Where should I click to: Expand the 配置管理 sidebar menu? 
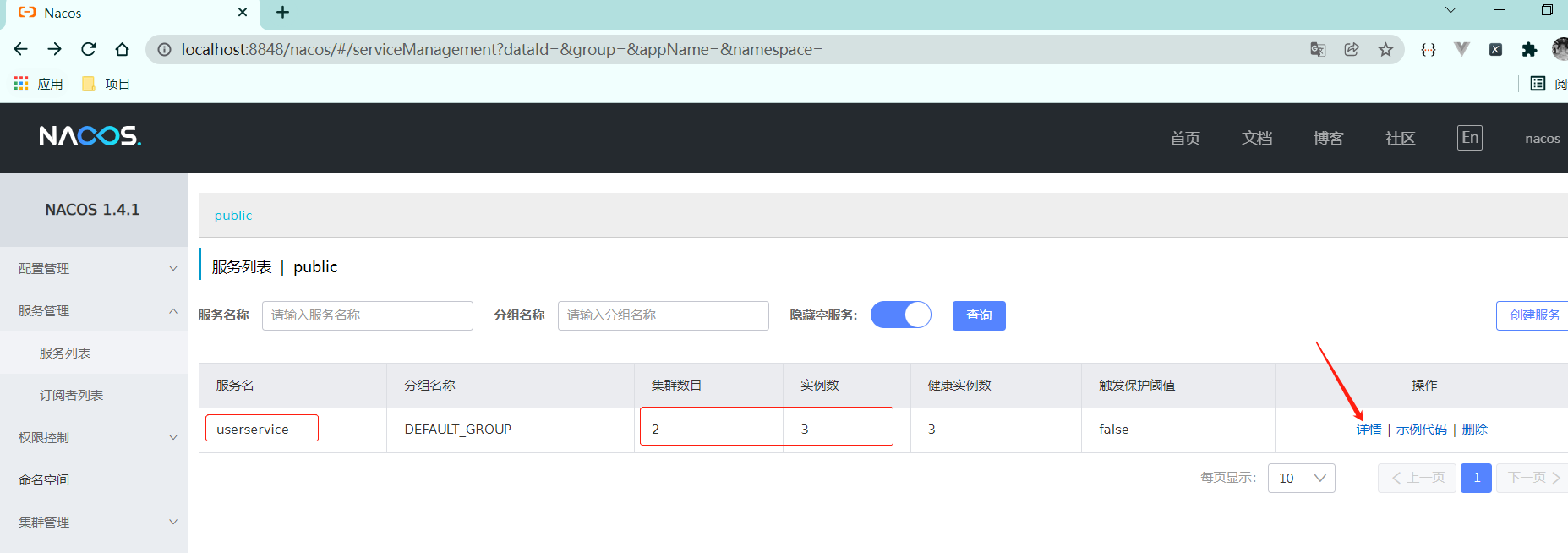94,268
